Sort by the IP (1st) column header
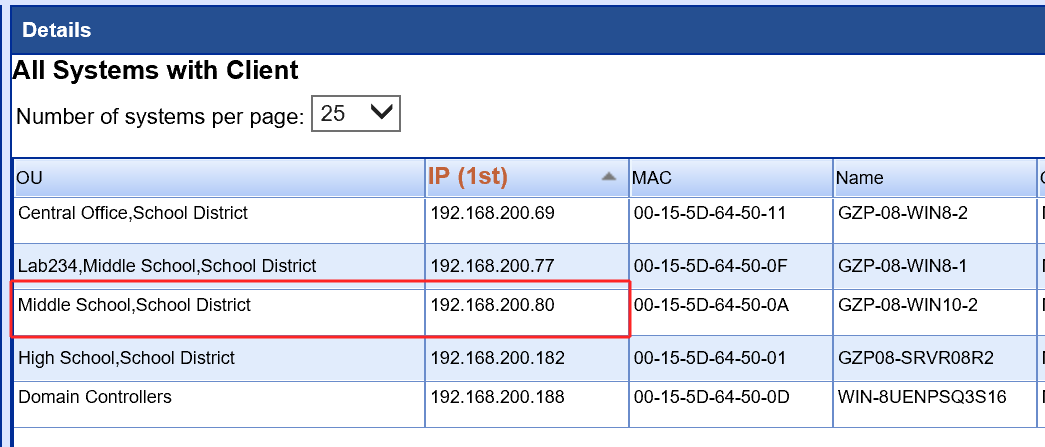Screen dimensions: 1045x447 click(468, 177)
